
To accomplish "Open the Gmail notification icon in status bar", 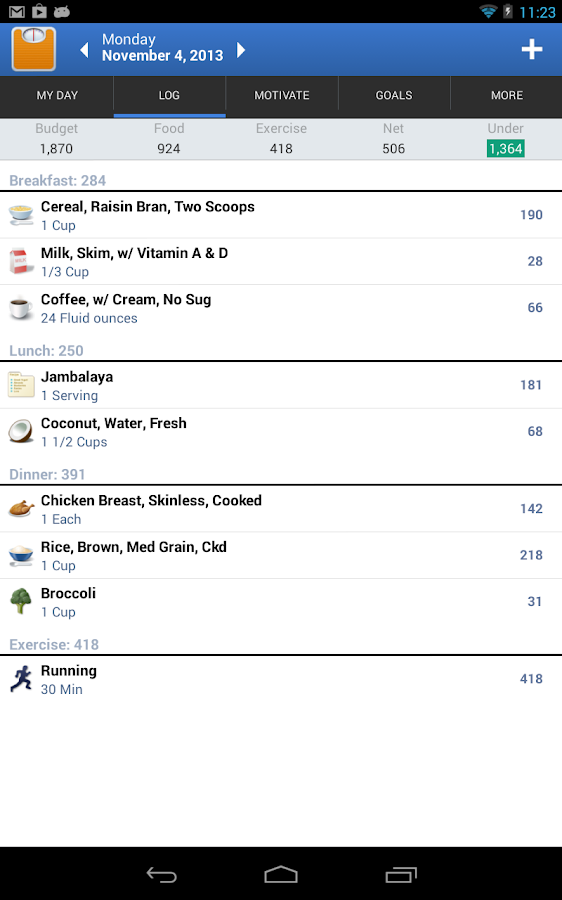I will (x=17, y=11).
